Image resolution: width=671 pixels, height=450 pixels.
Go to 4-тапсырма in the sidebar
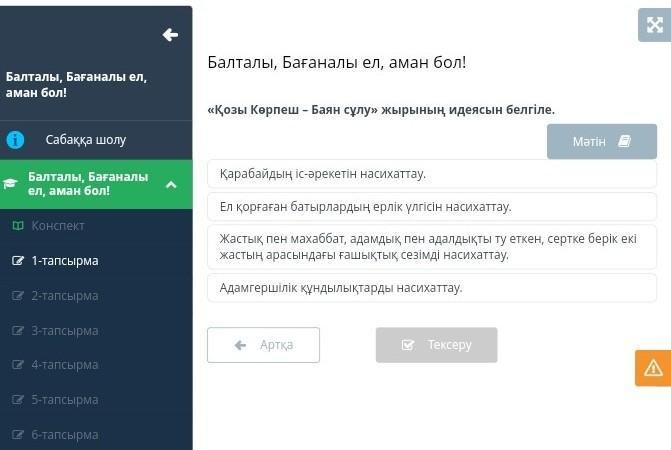coord(64,365)
